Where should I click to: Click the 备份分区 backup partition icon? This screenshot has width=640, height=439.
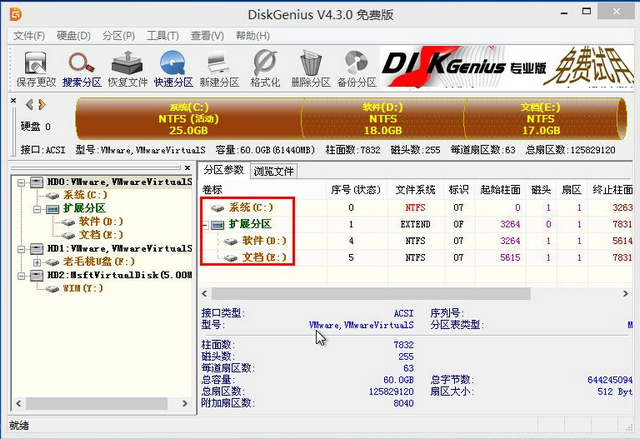click(x=356, y=69)
